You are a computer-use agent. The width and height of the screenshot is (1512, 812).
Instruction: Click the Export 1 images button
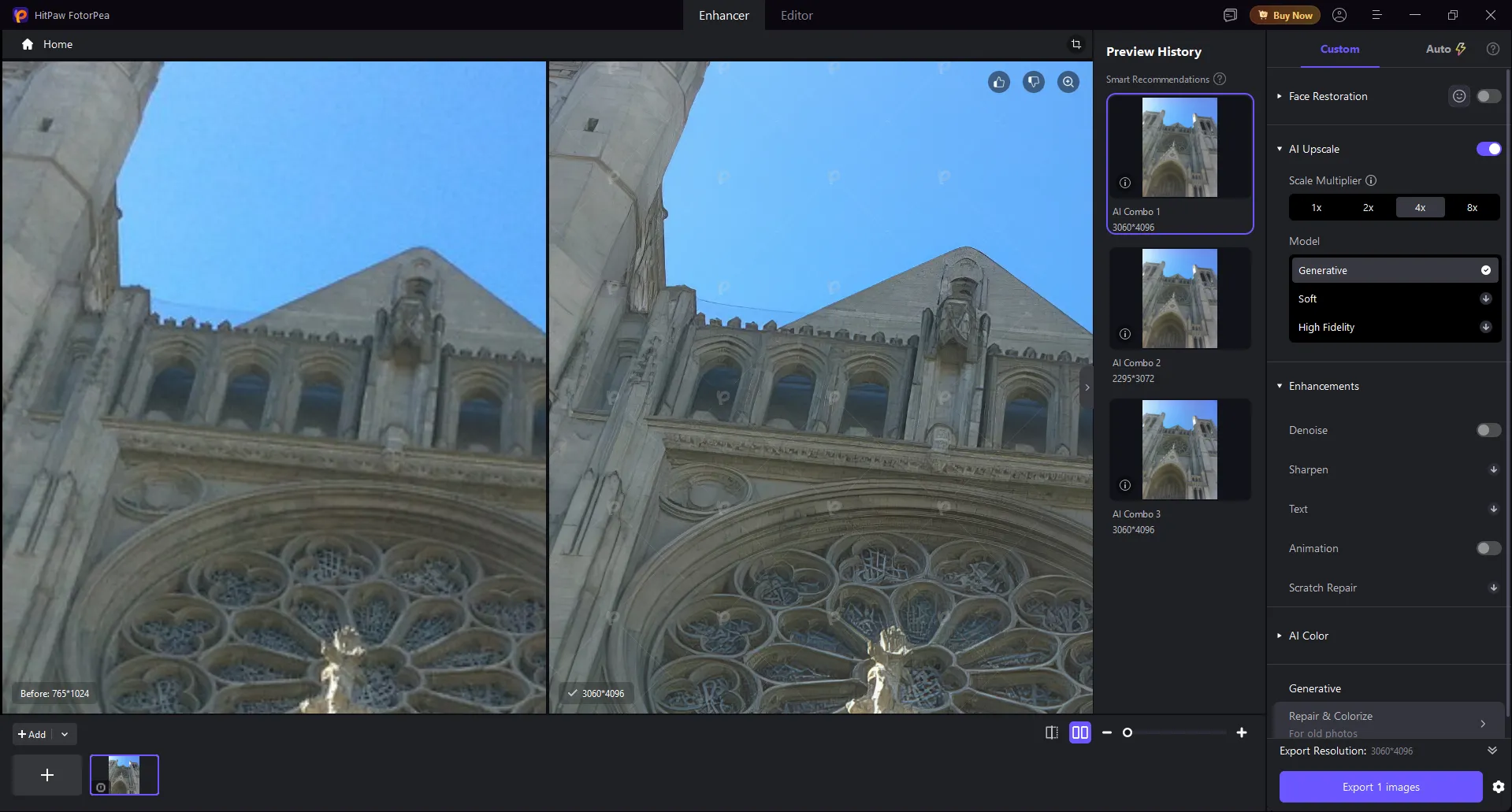[x=1380, y=787]
